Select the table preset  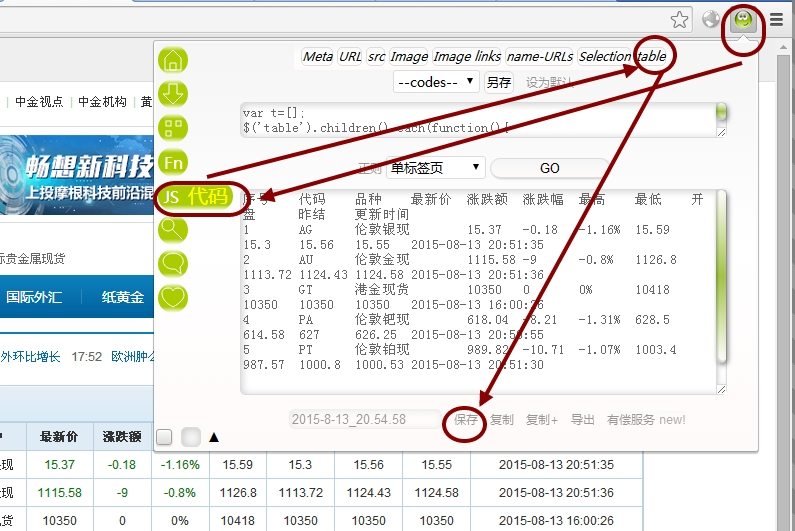point(652,56)
